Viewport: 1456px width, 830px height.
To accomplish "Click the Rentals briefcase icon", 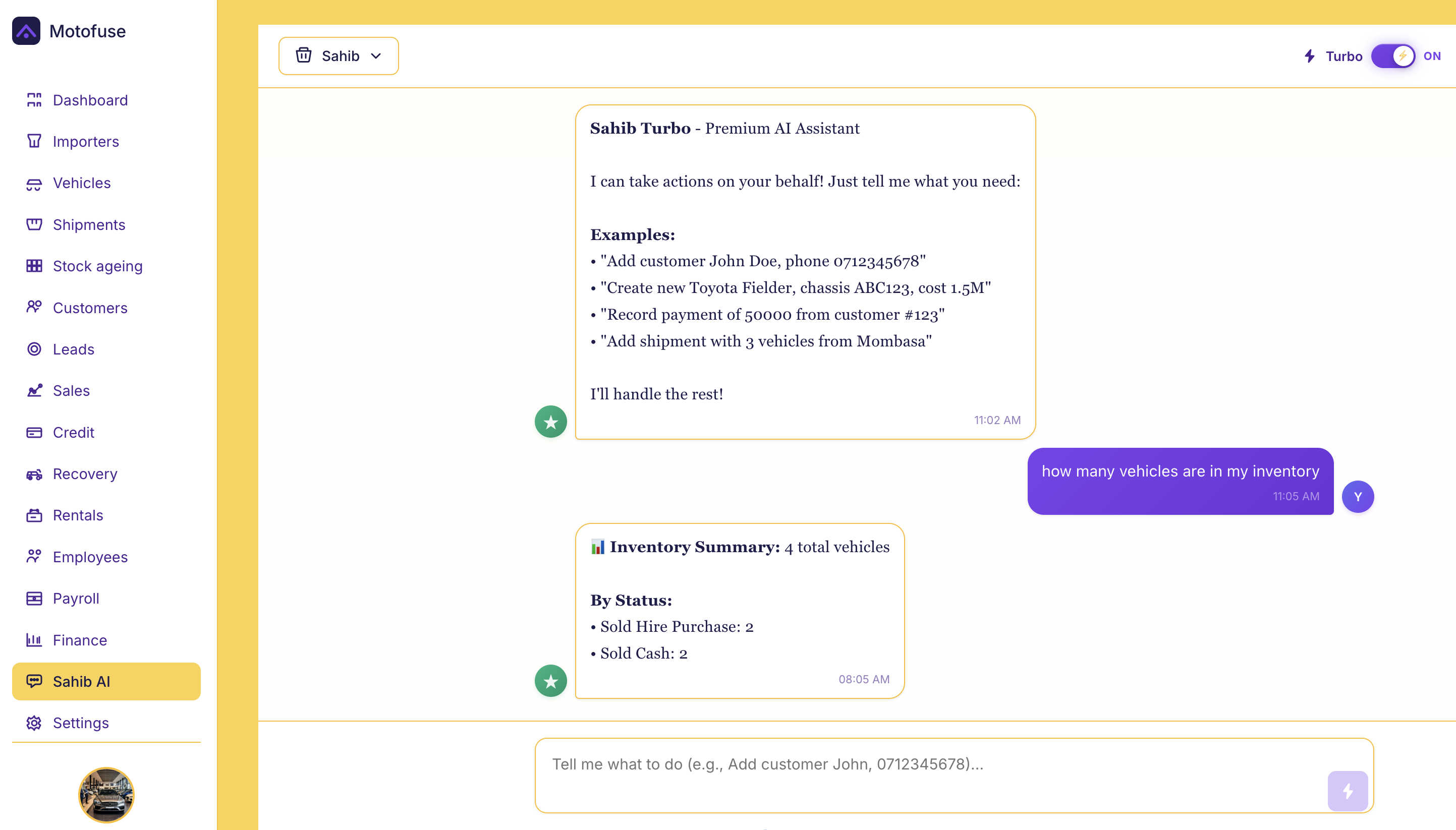I will [34, 515].
